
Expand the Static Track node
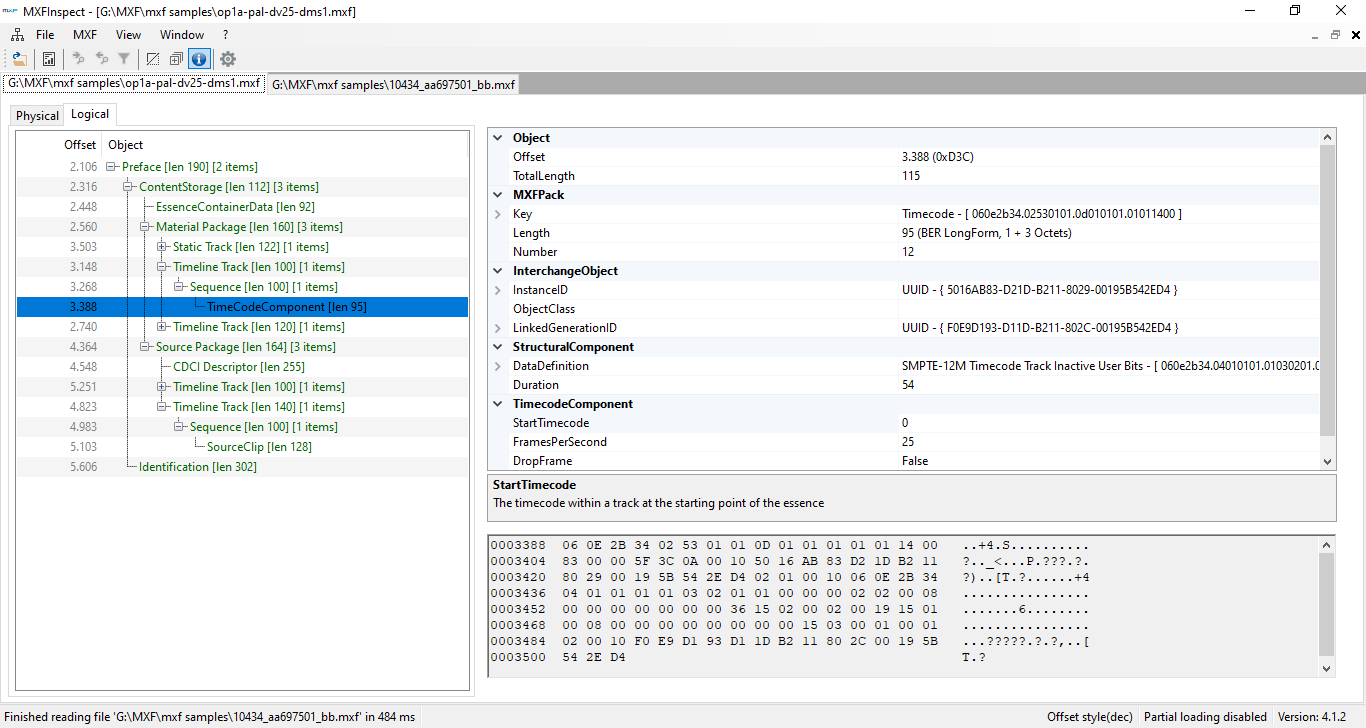pos(163,247)
